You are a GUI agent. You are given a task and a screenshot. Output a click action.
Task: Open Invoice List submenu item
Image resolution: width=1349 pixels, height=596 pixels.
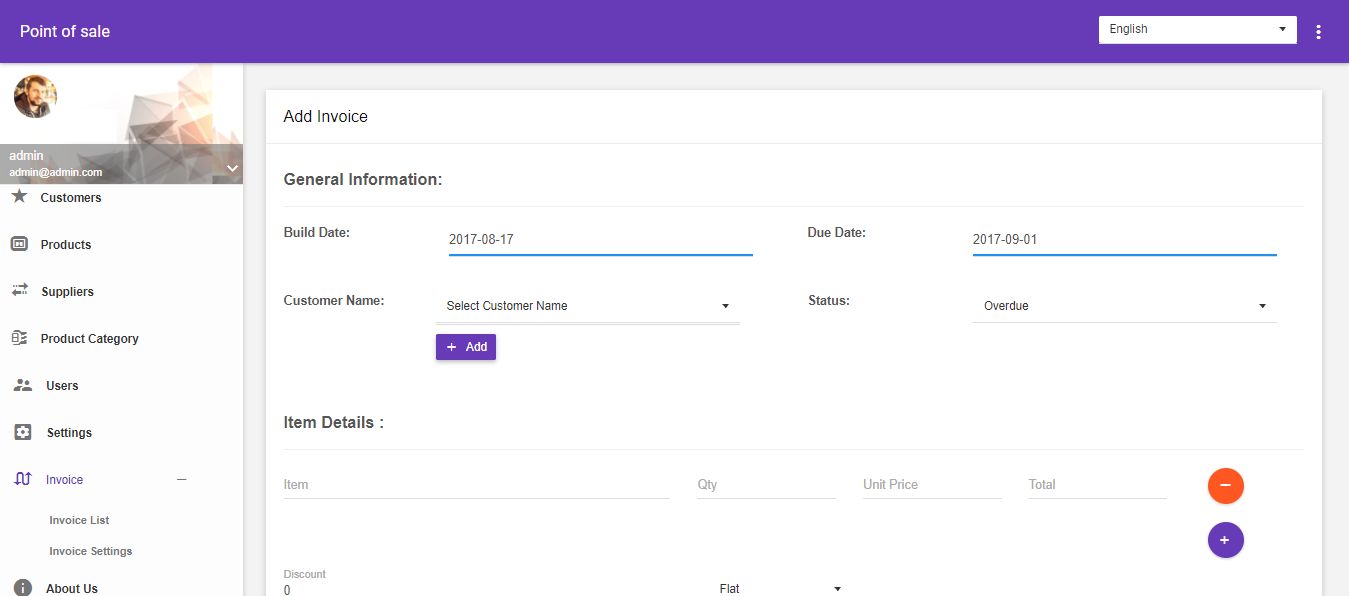[x=79, y=520]
